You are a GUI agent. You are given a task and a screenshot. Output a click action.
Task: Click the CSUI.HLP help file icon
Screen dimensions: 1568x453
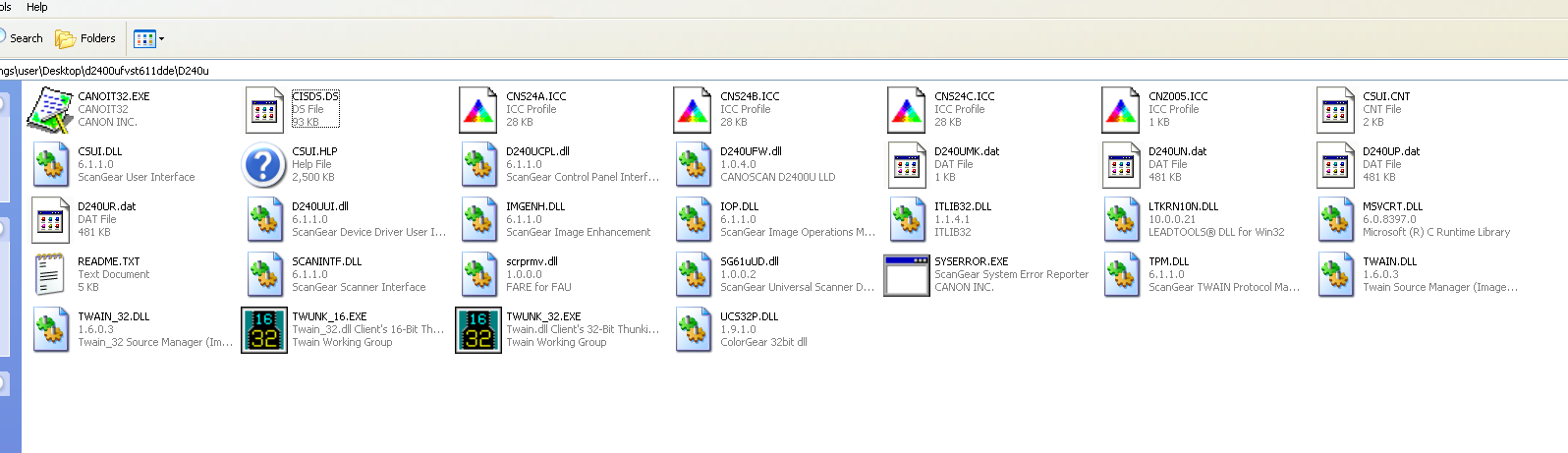(x=264, y=165)
